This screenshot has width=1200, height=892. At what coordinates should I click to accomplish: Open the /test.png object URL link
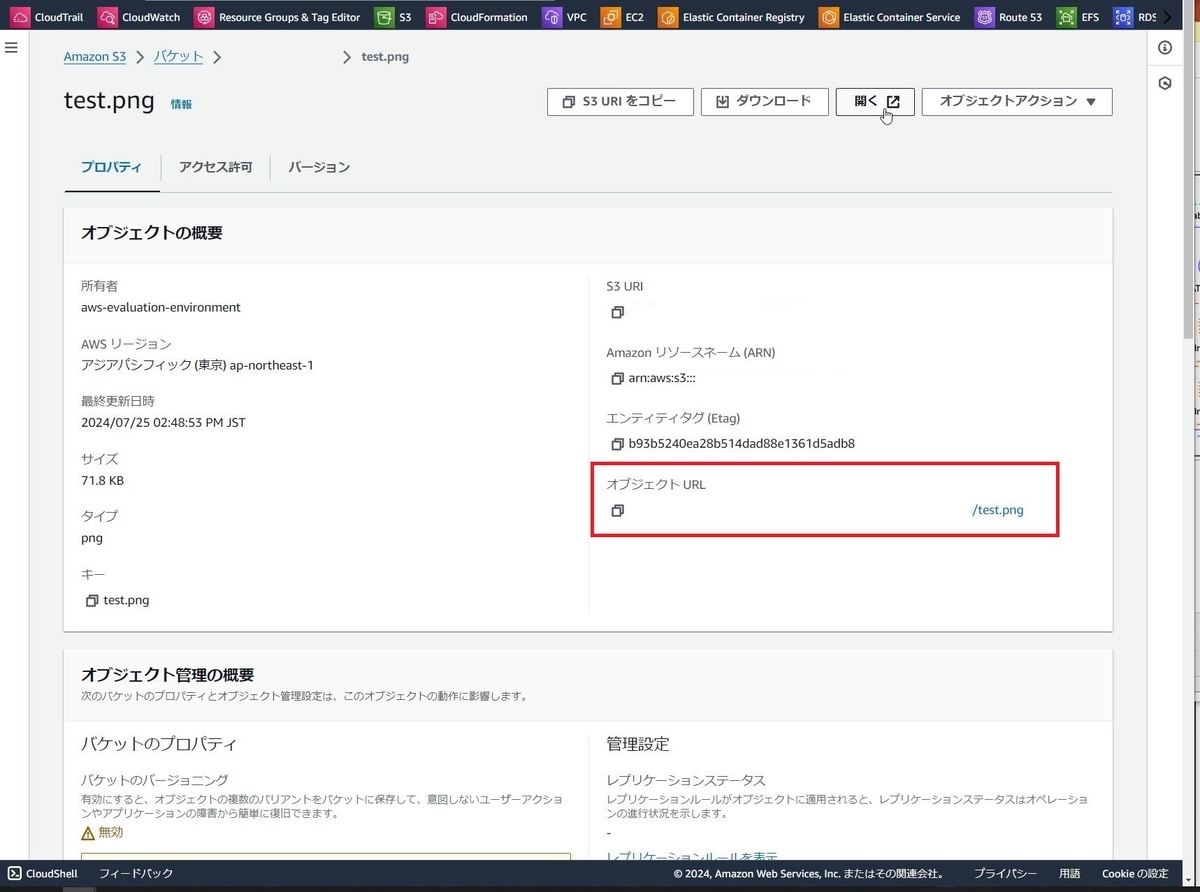tap(996, 509)
